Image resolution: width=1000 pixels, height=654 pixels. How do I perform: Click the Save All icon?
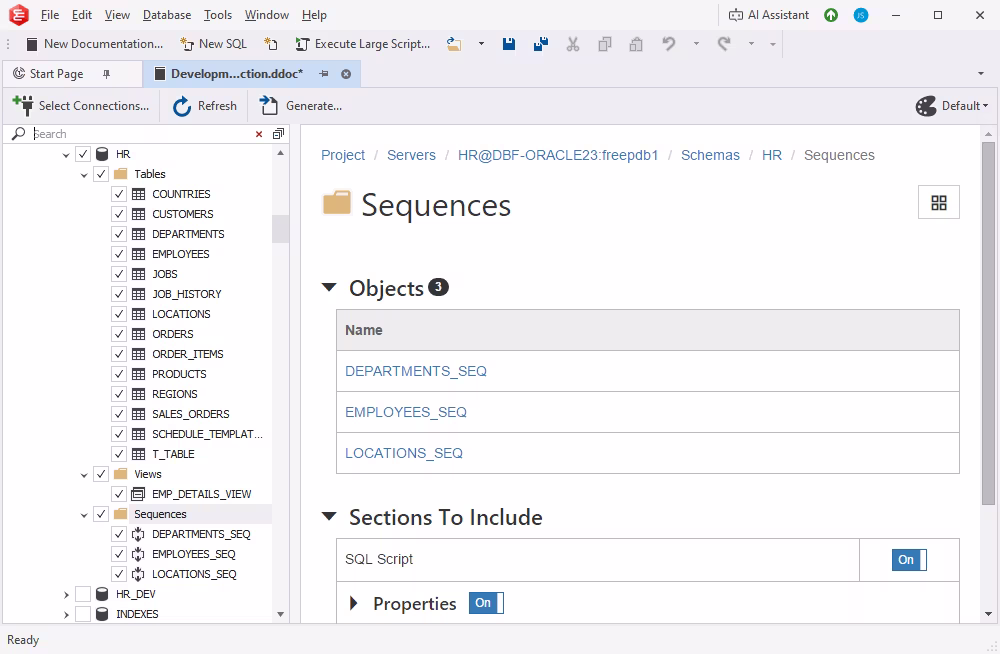tap(541, 44)
